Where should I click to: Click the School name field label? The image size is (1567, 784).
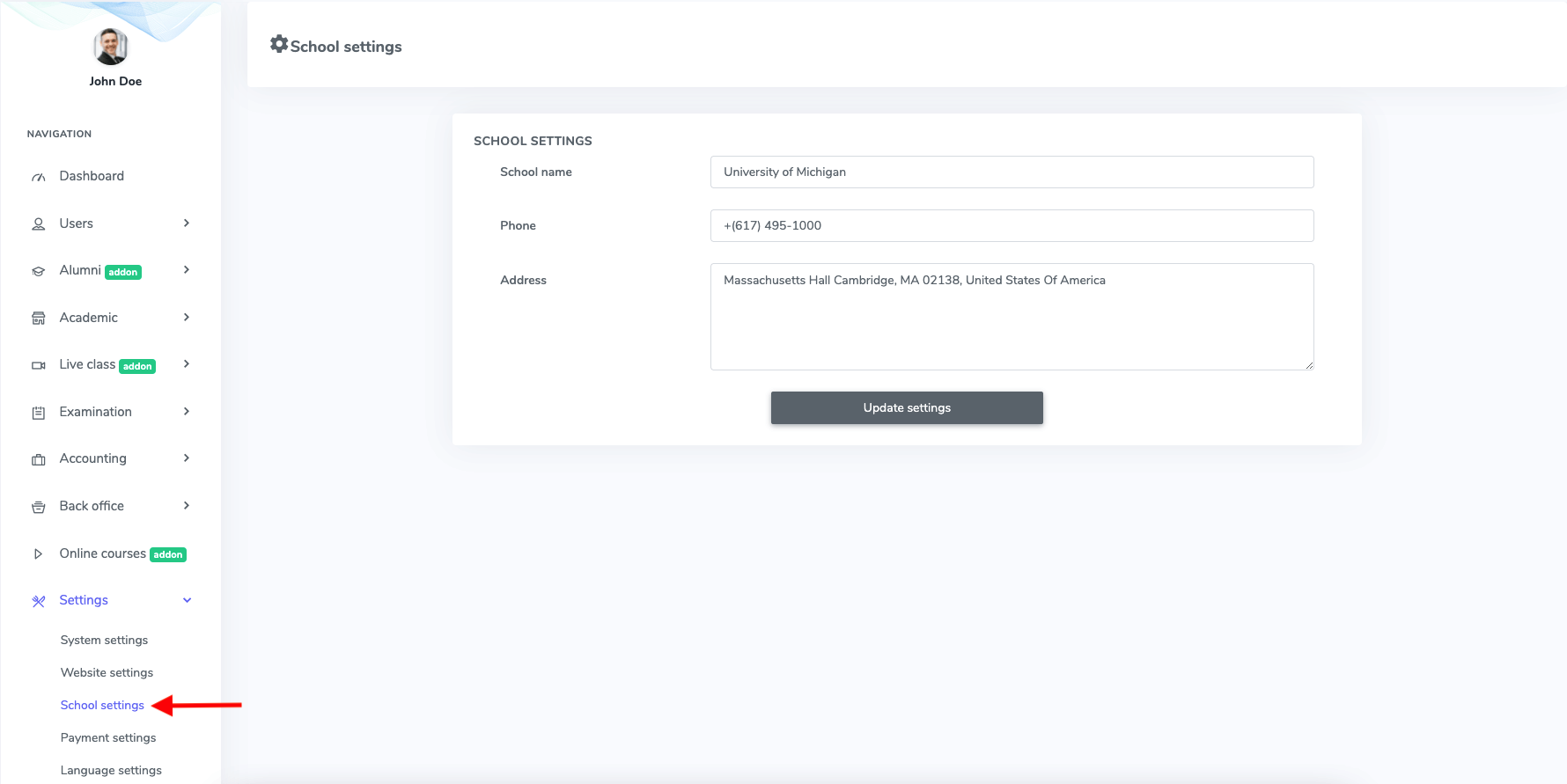tap(536, 172)
